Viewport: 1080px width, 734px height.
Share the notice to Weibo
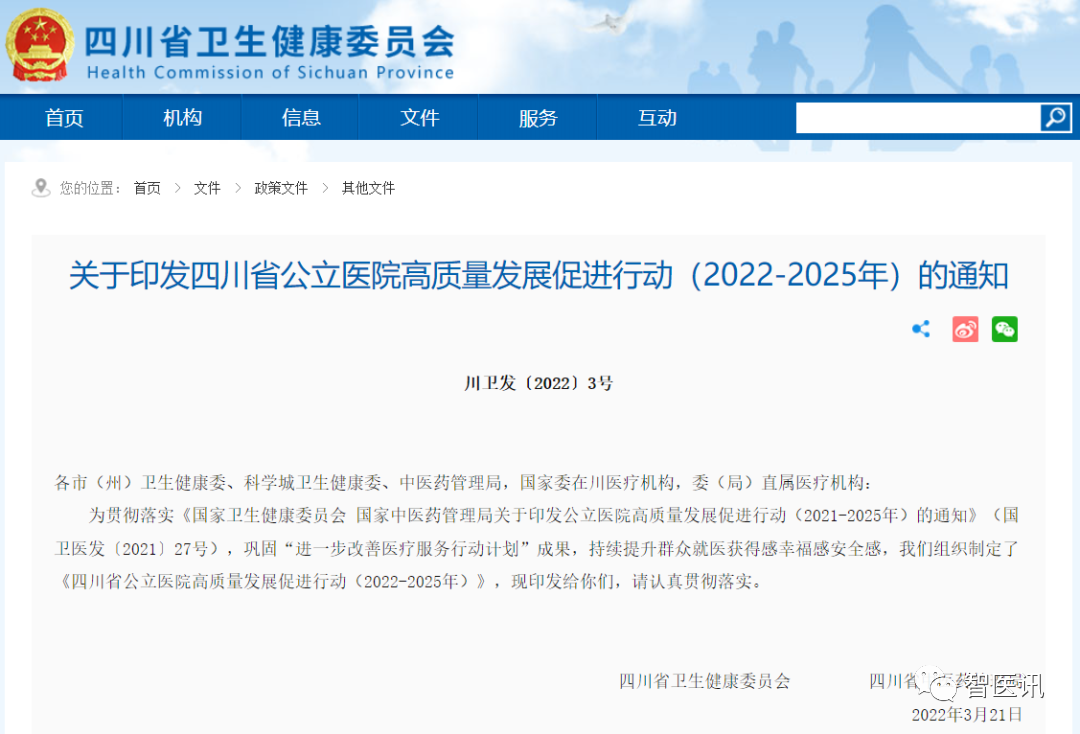tap(964, 329)
